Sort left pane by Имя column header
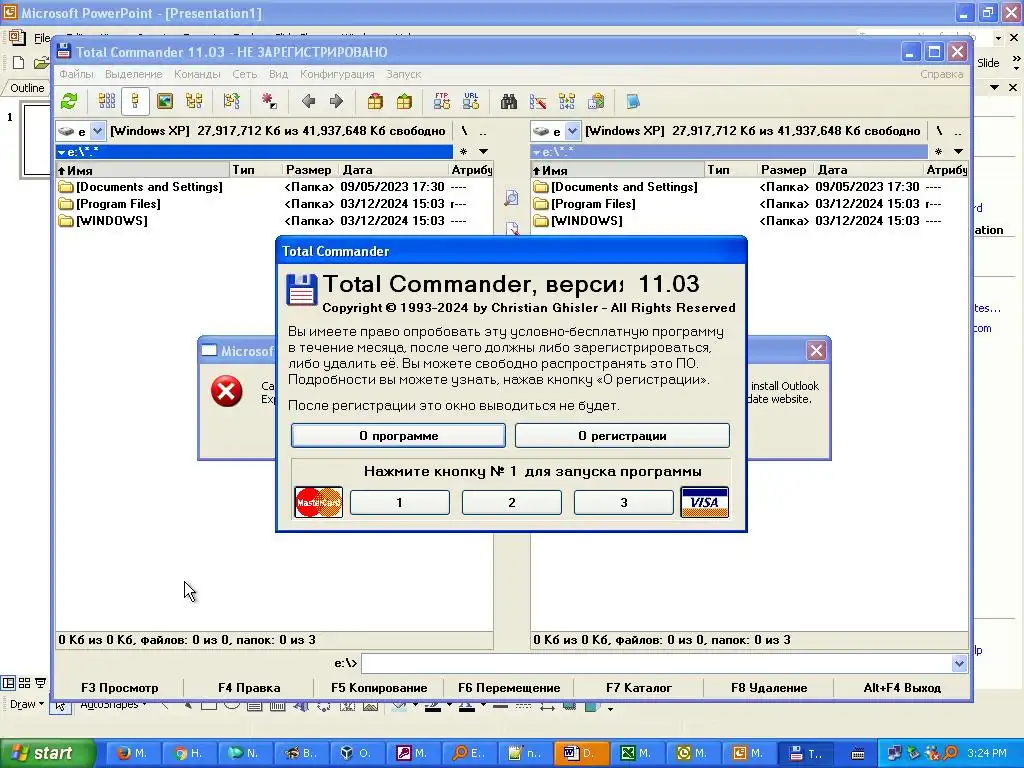1024x768 pixels. (142, 170)
